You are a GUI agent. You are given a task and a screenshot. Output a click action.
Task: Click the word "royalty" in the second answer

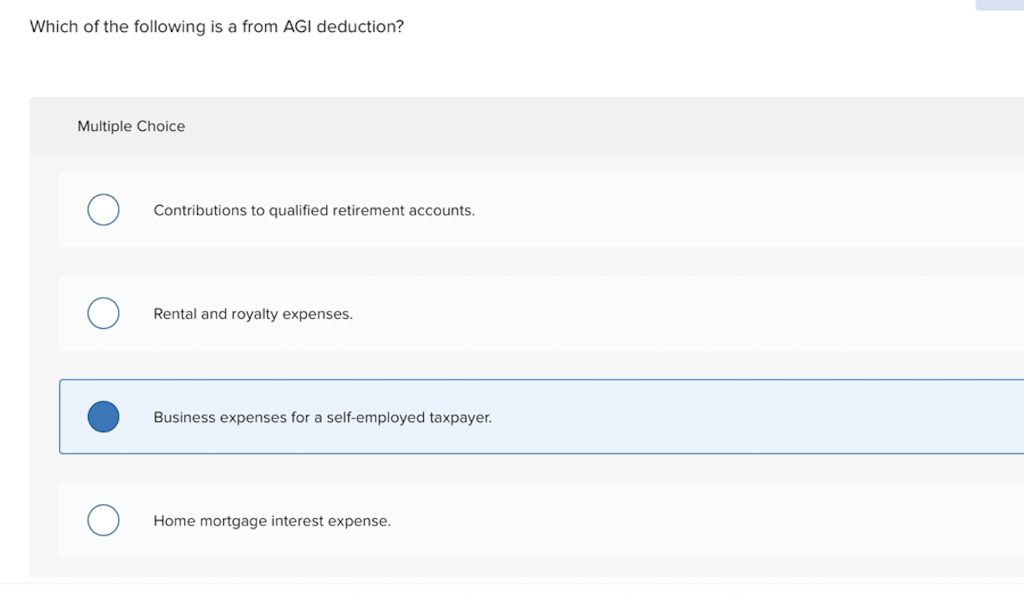pyautogui.click(x=254, y=314)
